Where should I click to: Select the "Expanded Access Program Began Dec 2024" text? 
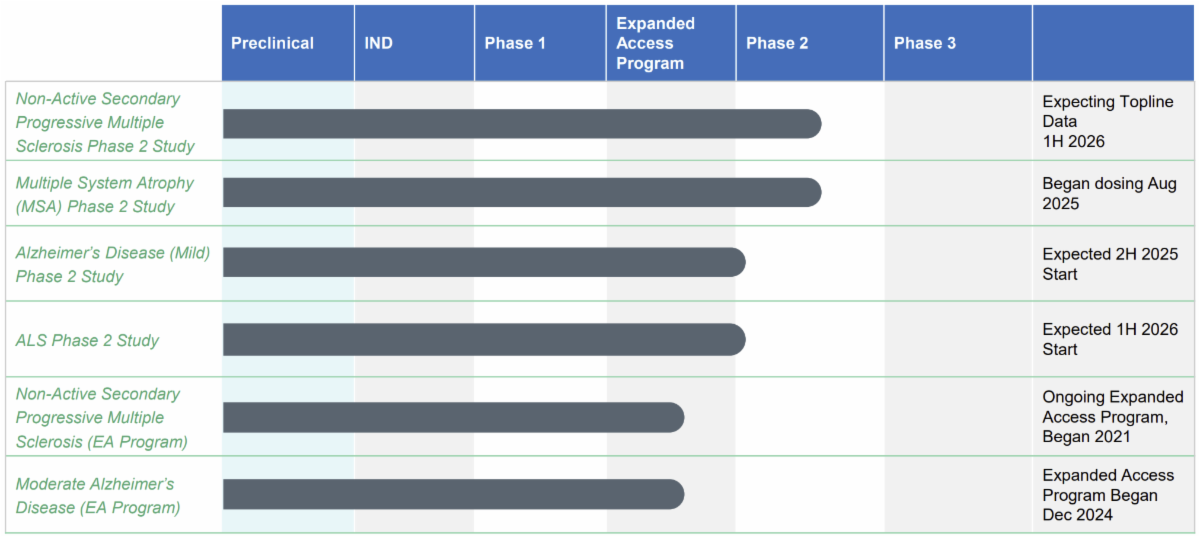pyautogui.click(x=1108, y=495)
